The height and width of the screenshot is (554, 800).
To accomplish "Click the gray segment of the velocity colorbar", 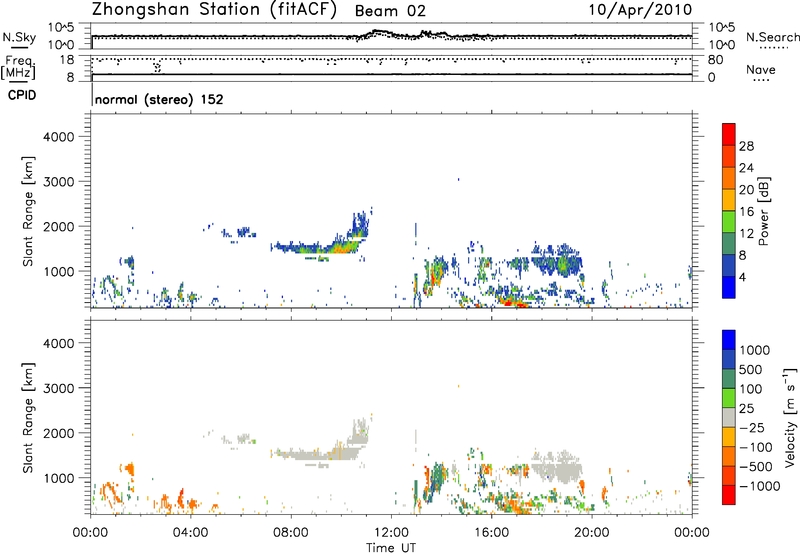I will (x=729, y=418).
